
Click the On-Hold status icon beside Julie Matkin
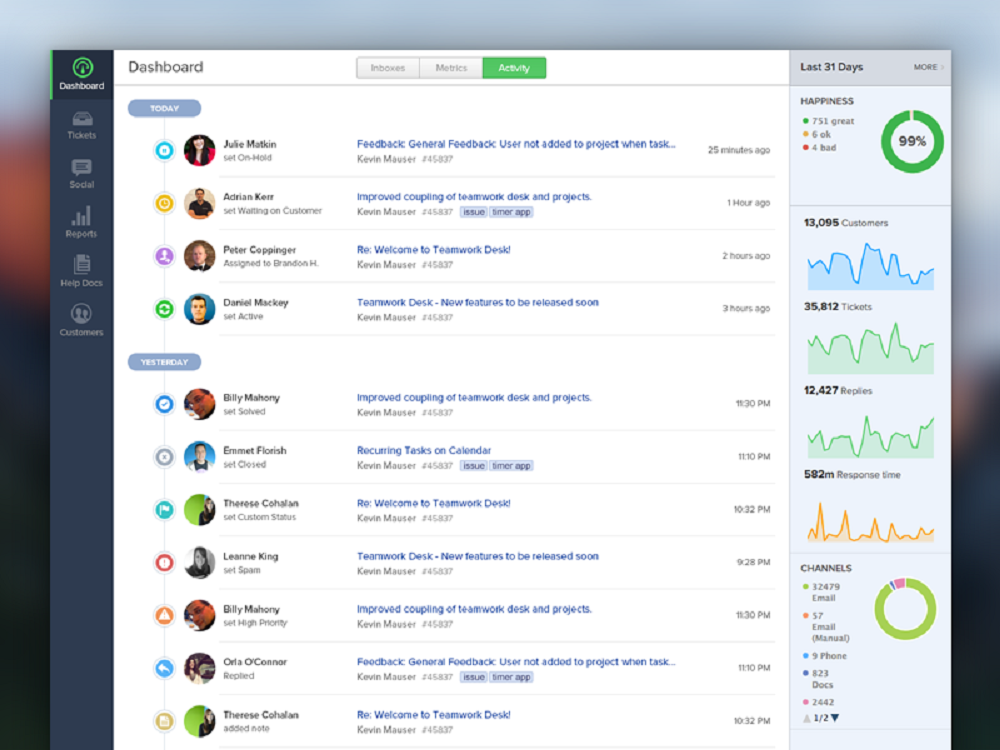(164, 150)
